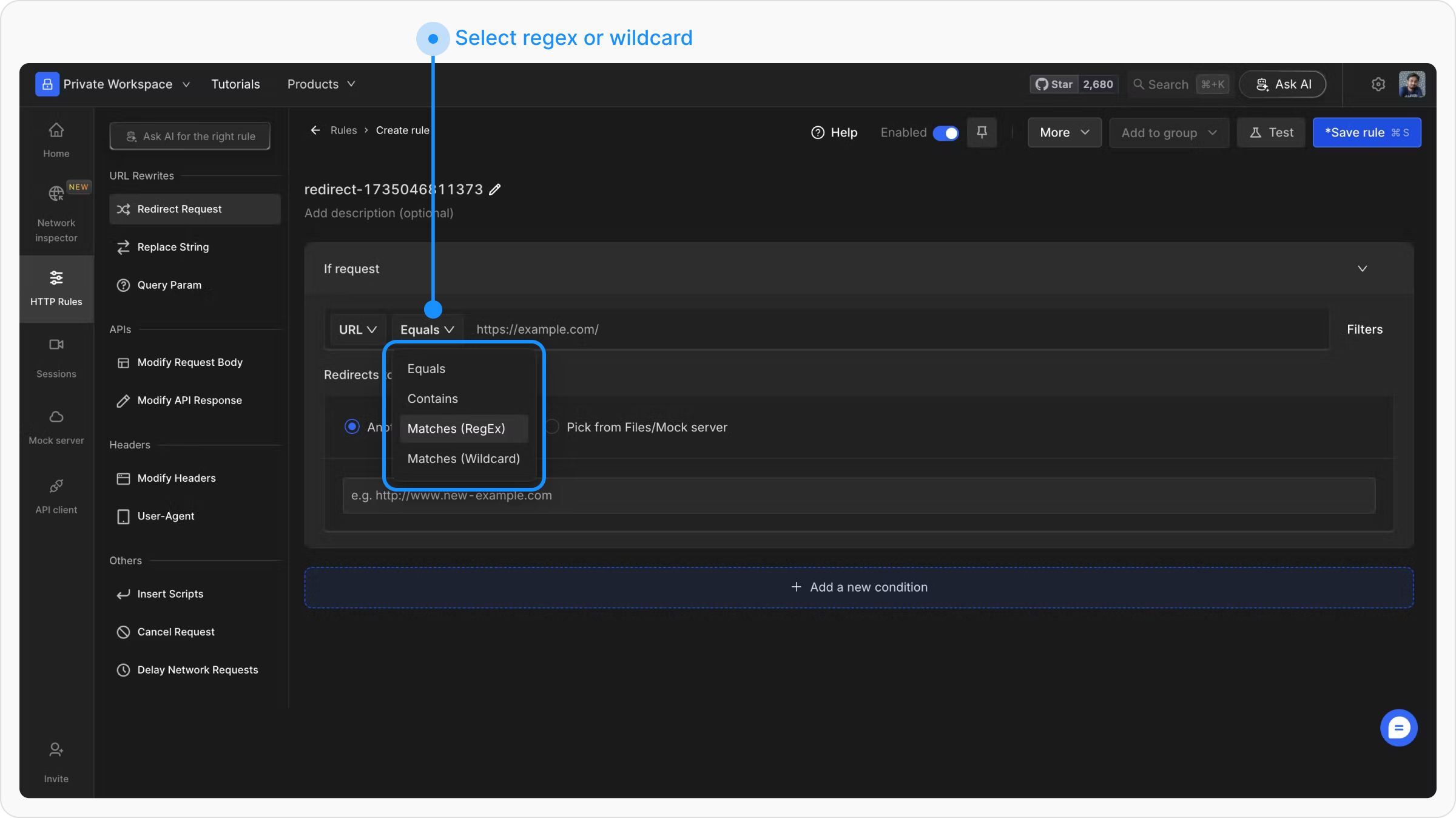This screenshot has width=1456, height=818.
Task: Choose Matches (Wildcard) from operator menu
Action: click(x=463, y=459)
